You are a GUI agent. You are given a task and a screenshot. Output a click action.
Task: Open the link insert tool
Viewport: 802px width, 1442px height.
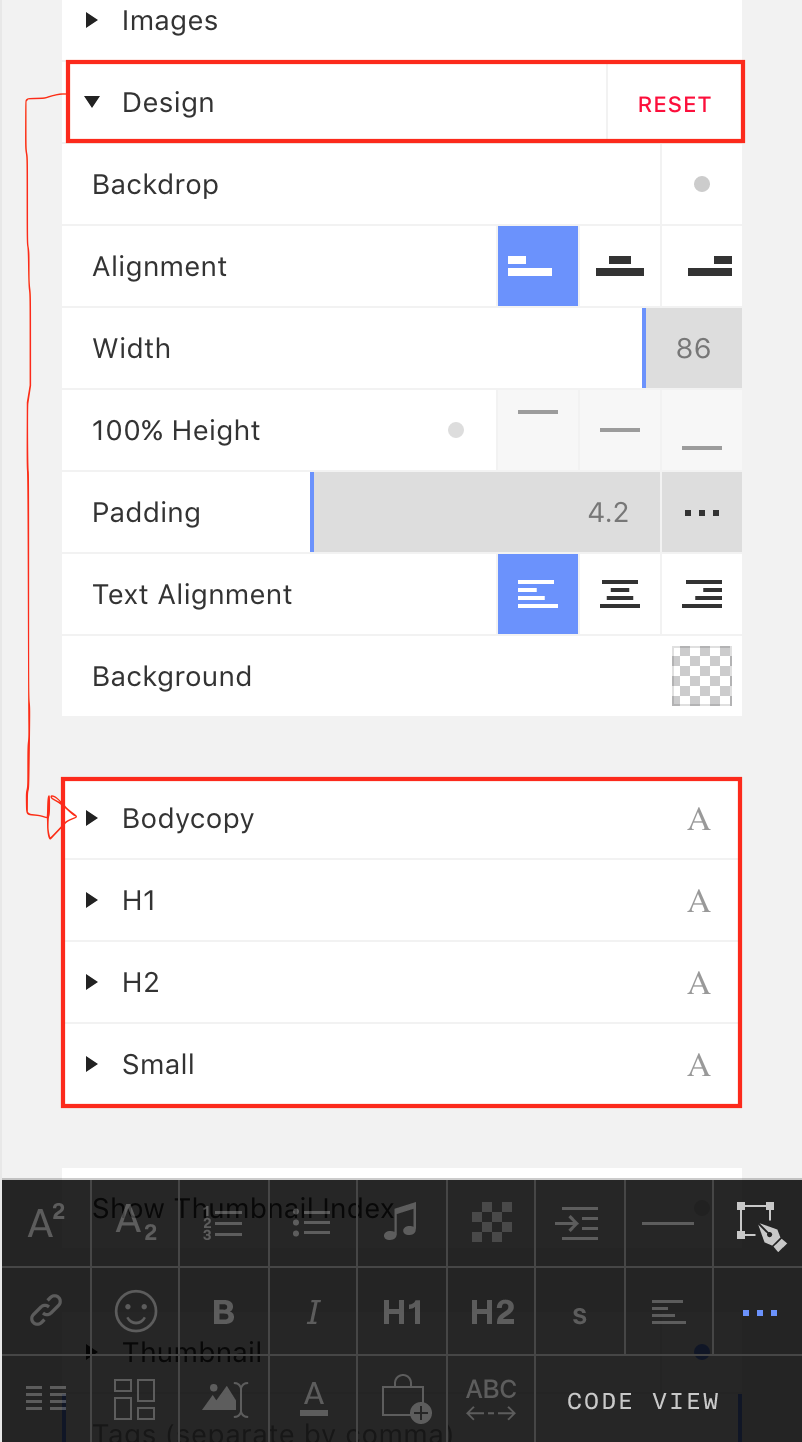click(x=46, y=1310)
